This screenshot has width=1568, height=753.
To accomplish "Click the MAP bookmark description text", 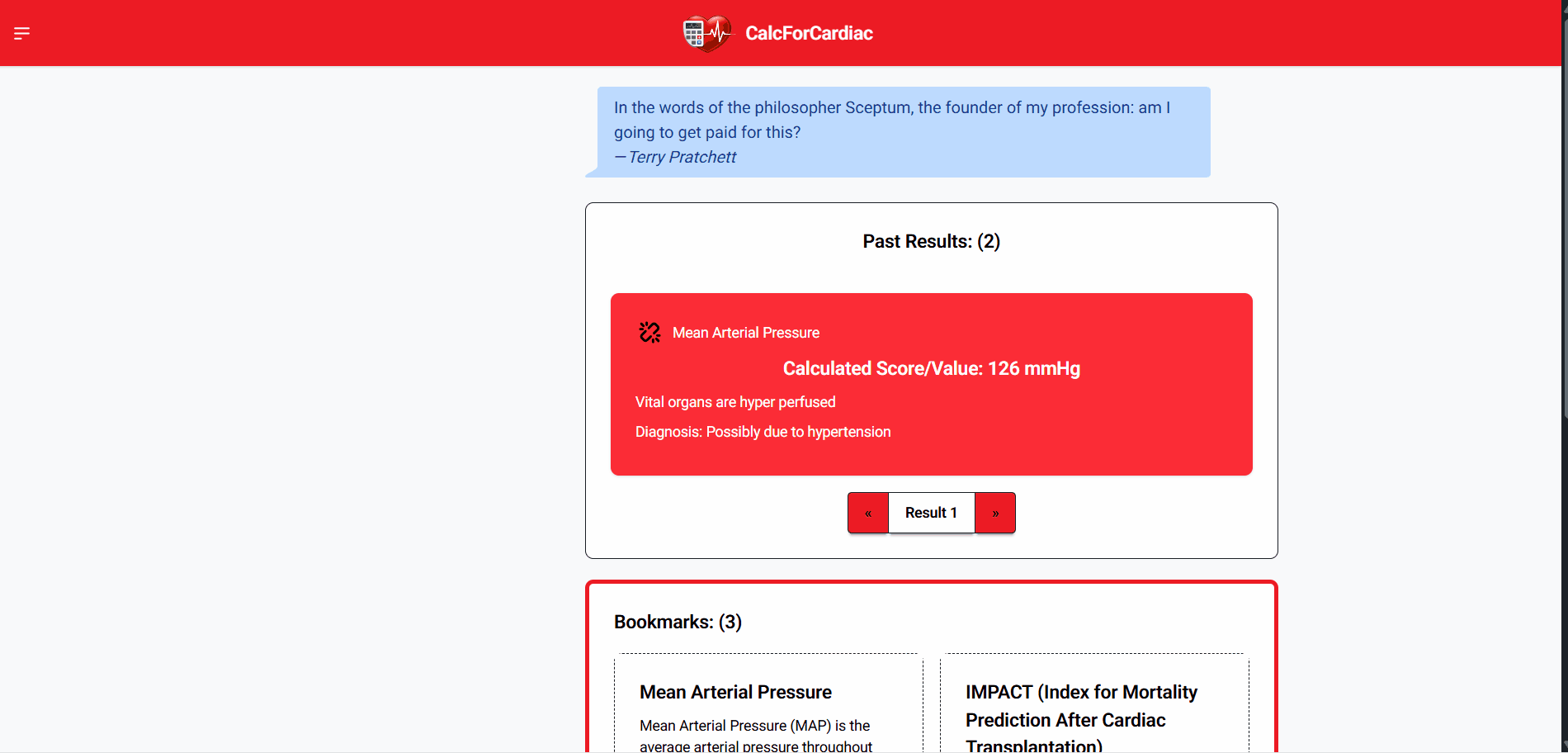I will click(755, 735).
